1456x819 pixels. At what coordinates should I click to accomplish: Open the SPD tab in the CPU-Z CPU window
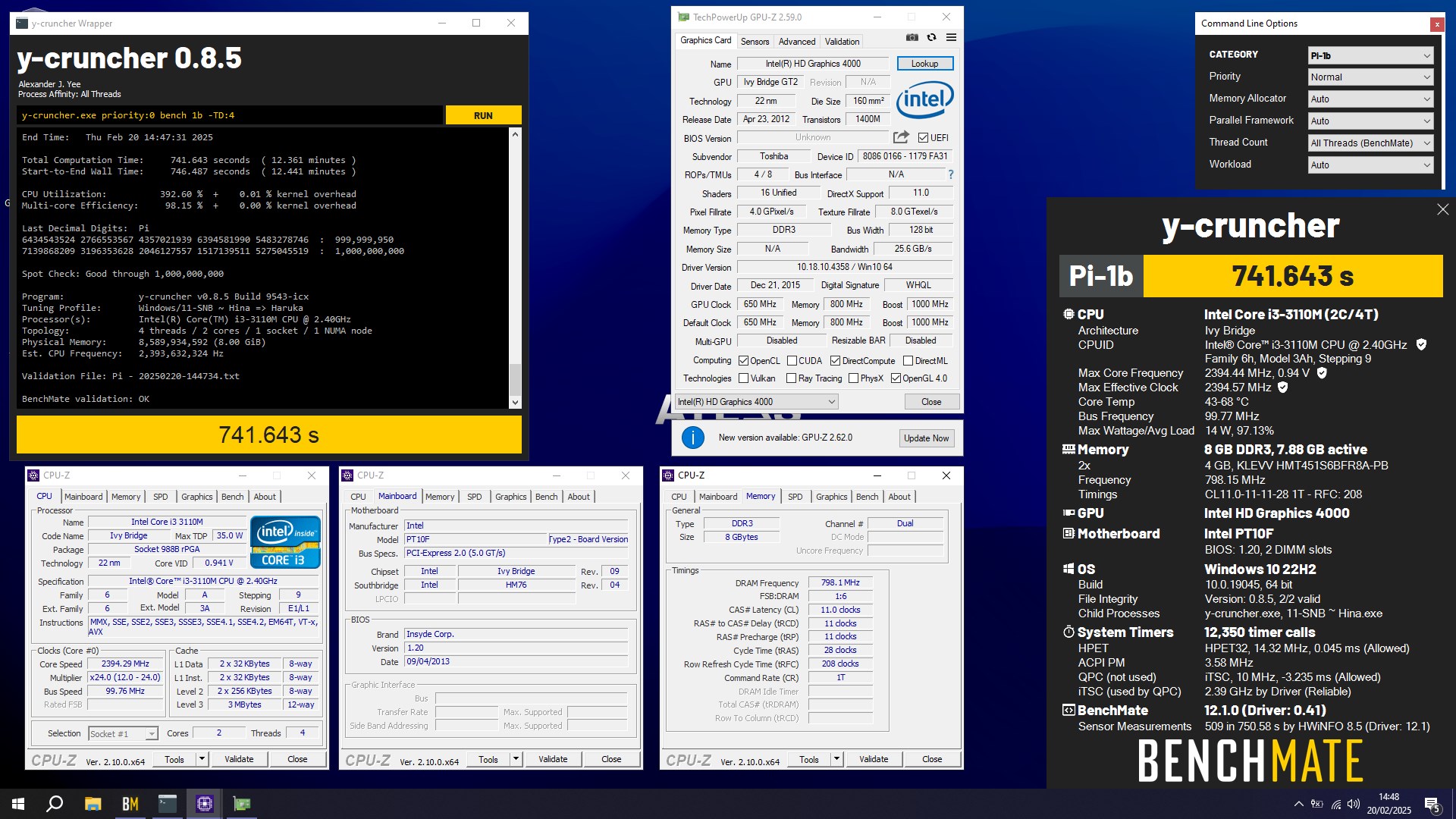tap(161, 497)
